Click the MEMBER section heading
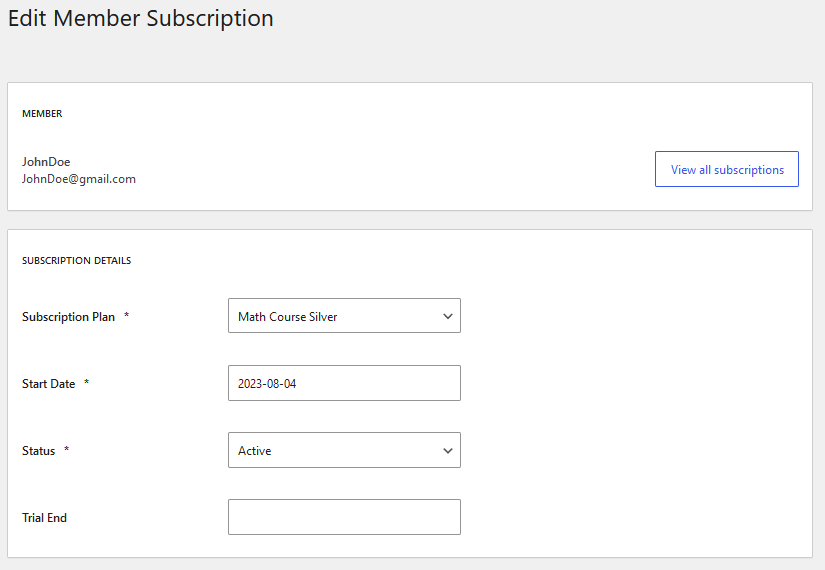This screenshot has height=570, width=825. tap(42, 114)
